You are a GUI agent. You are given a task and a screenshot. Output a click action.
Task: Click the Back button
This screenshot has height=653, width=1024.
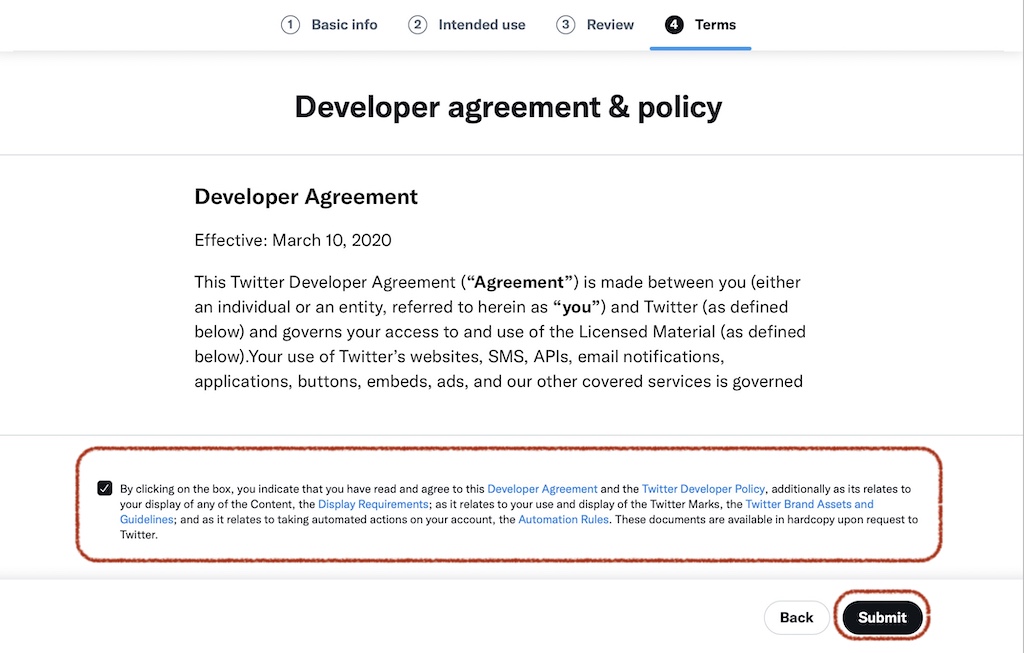[797, 618]
